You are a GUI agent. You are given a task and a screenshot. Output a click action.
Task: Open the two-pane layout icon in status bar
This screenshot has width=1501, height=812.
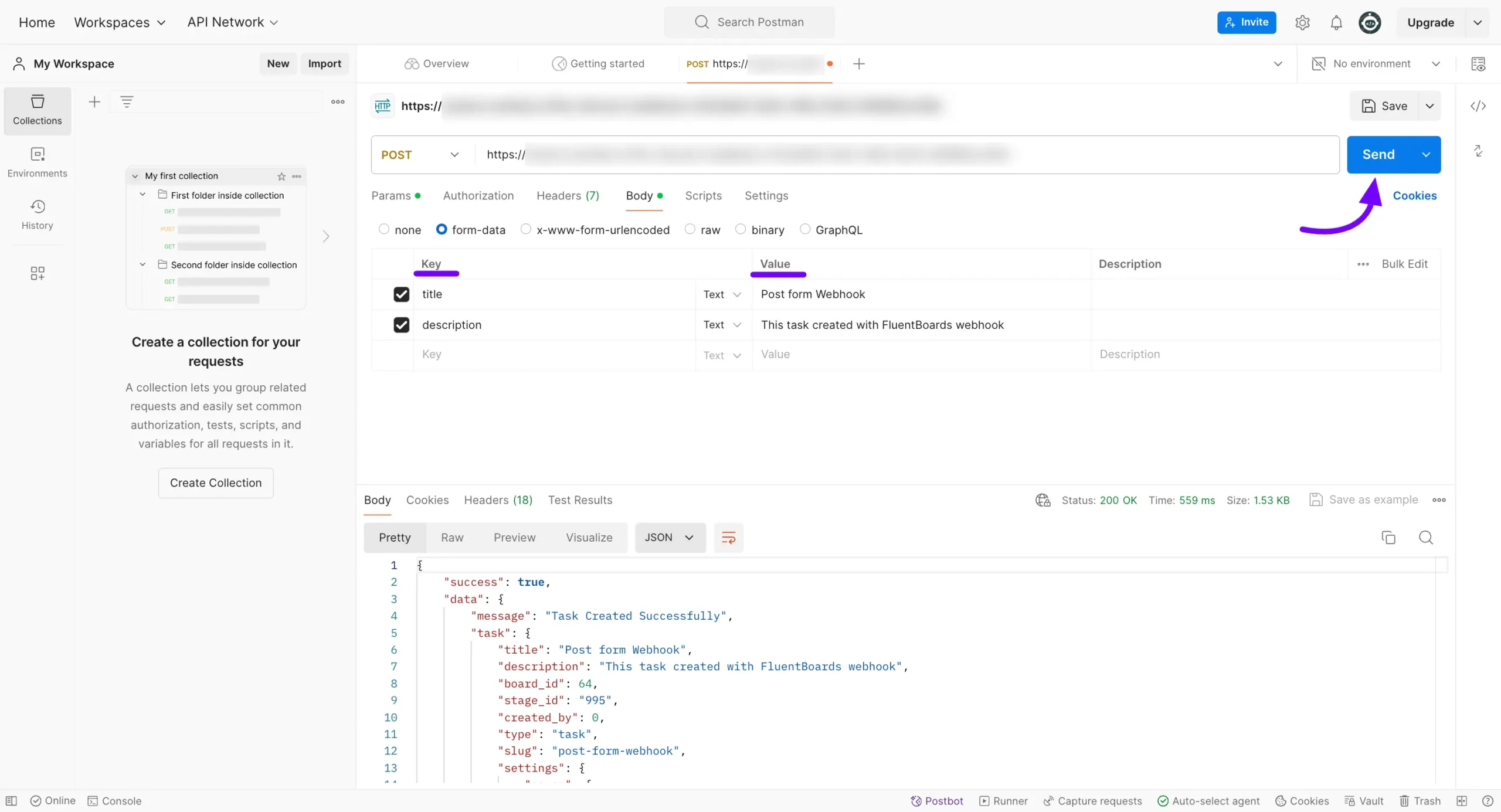pyautogui.click(x=1462, y=801)
